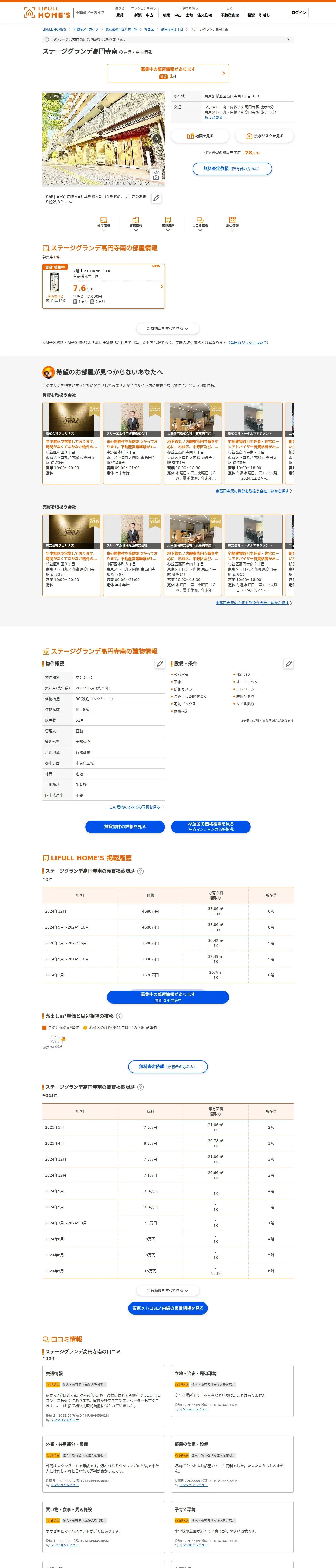
Task: Expand 部屋情報をすべて見る
Action: 168,329
